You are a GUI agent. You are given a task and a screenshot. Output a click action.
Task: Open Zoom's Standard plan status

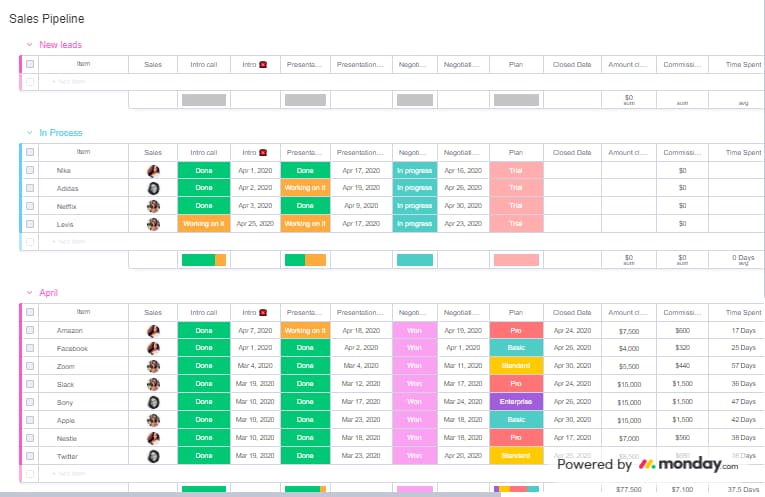(516, 366)
